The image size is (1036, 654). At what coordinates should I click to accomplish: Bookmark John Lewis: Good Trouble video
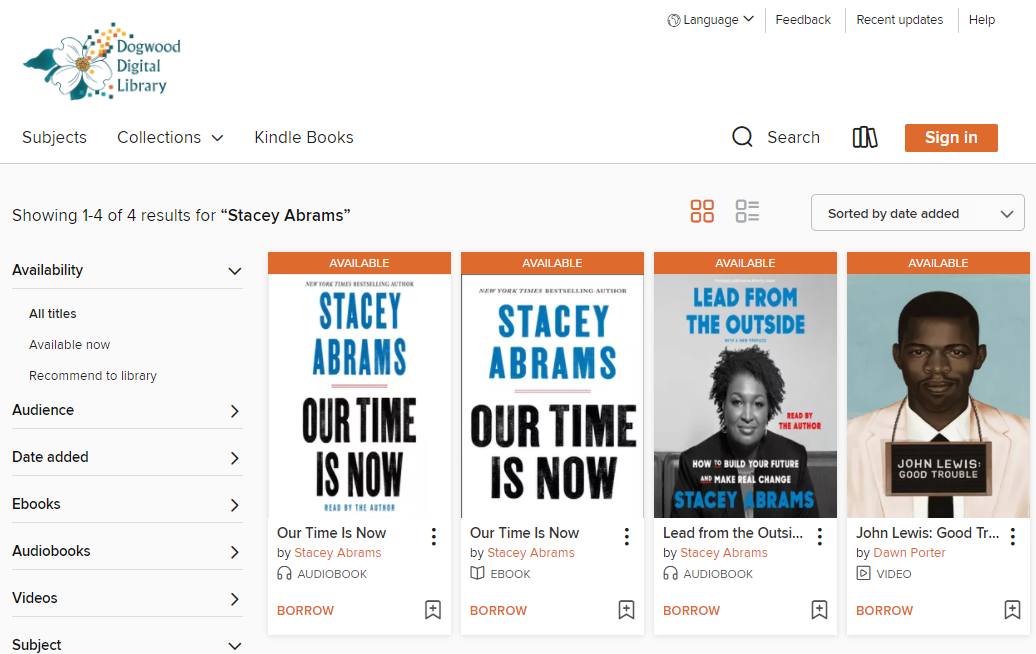coord(1012,610)
